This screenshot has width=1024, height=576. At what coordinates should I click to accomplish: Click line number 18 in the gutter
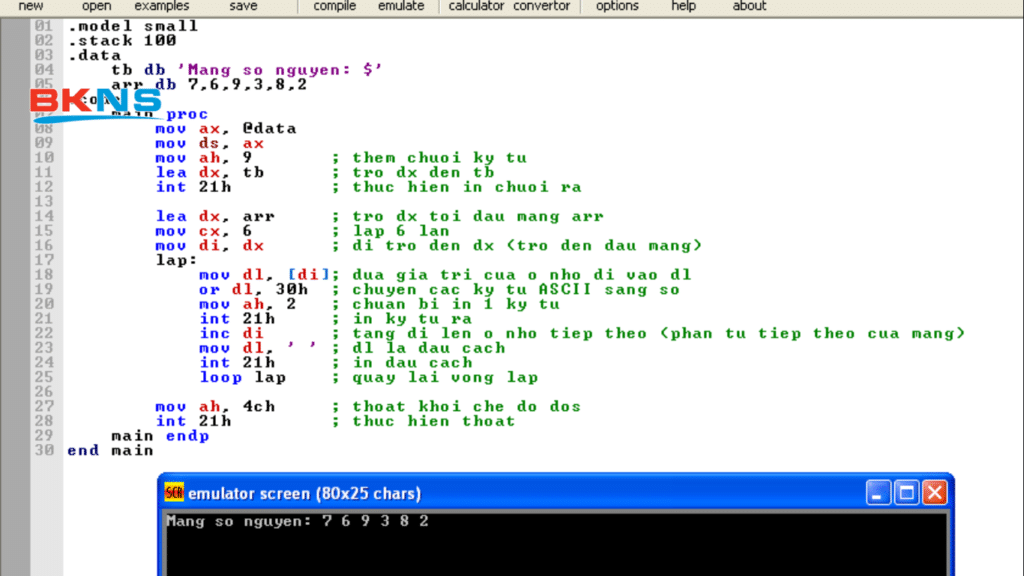(43, 275)
